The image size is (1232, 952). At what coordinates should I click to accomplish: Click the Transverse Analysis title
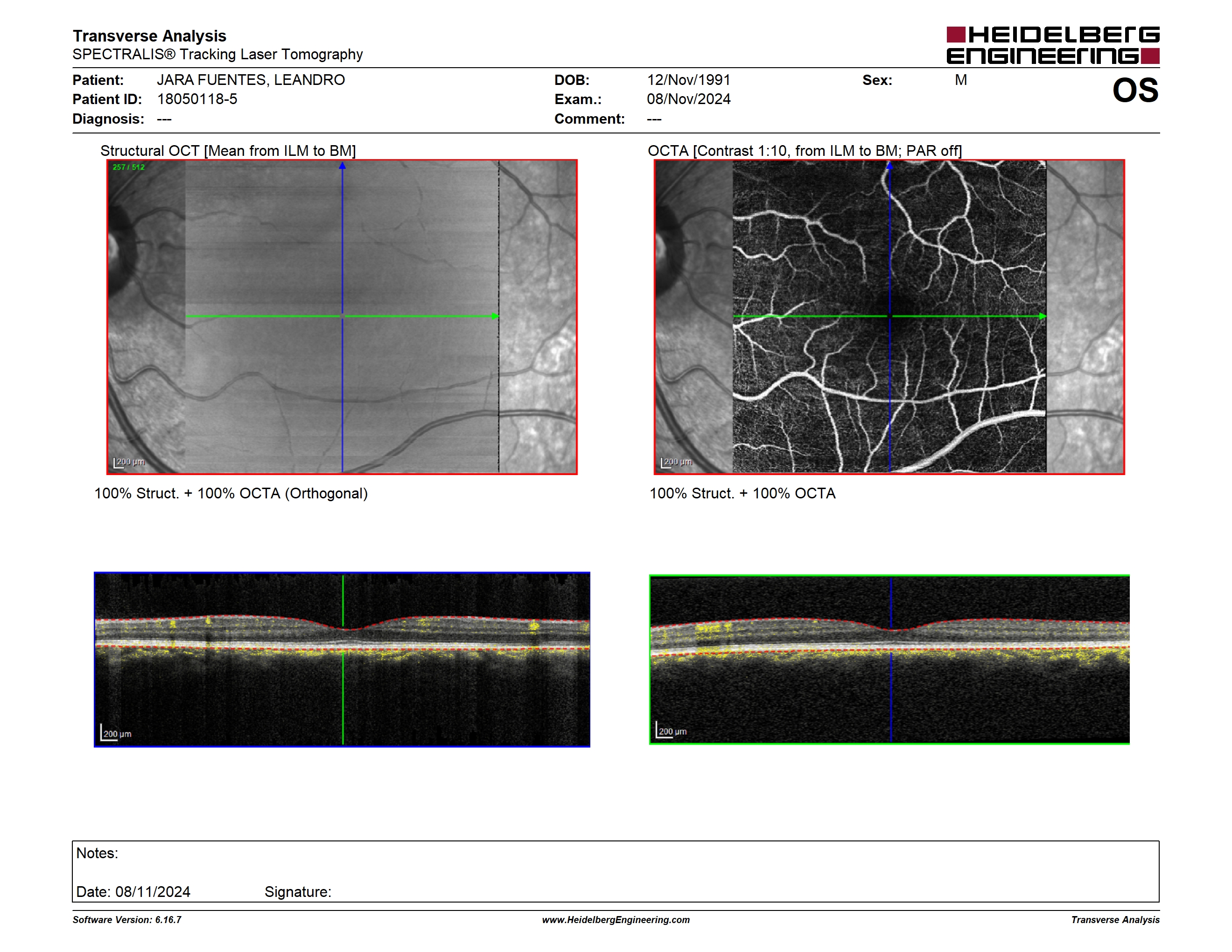point(149,36)
